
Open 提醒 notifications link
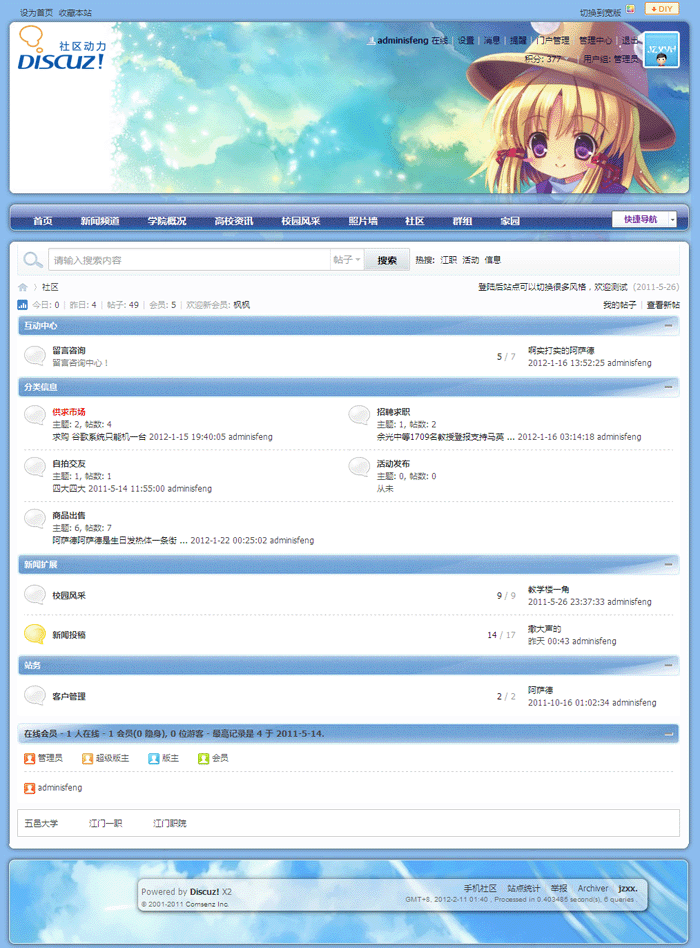[x=518, y=41]
